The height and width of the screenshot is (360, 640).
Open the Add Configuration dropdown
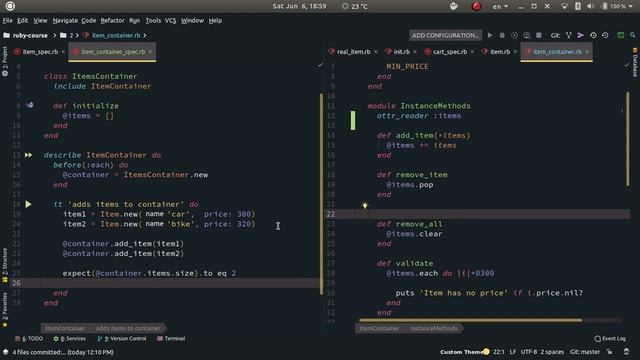[x=445, y=36]
